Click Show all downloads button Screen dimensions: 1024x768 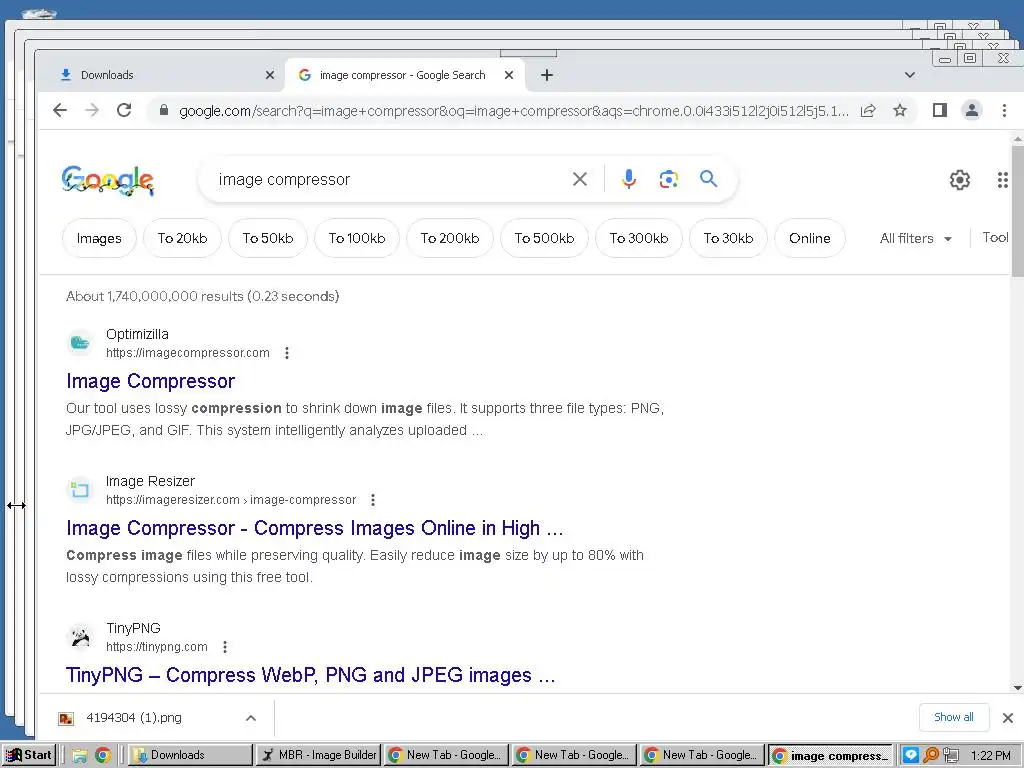click(x=953, y=717)
